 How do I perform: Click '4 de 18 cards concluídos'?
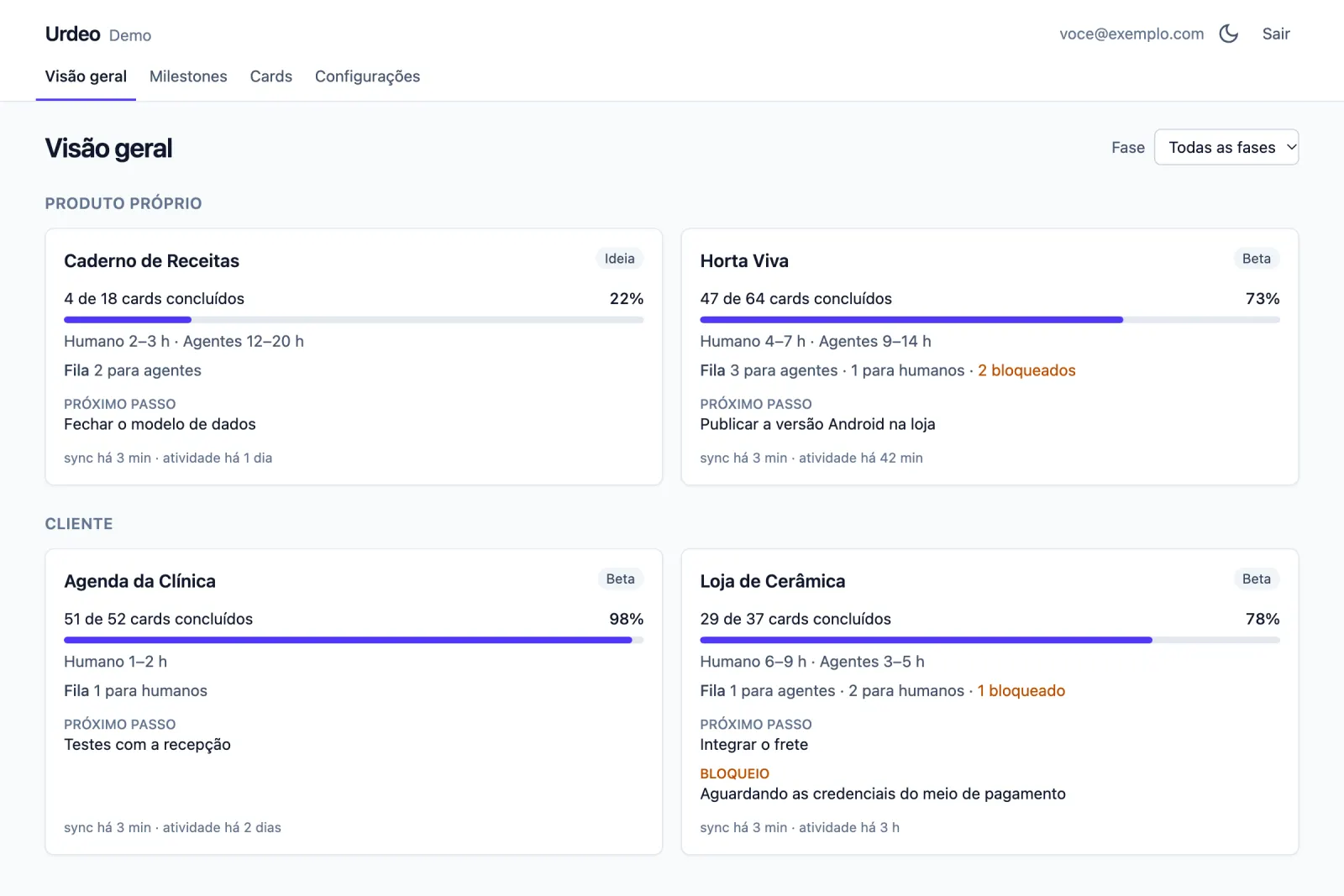point(154,299)
